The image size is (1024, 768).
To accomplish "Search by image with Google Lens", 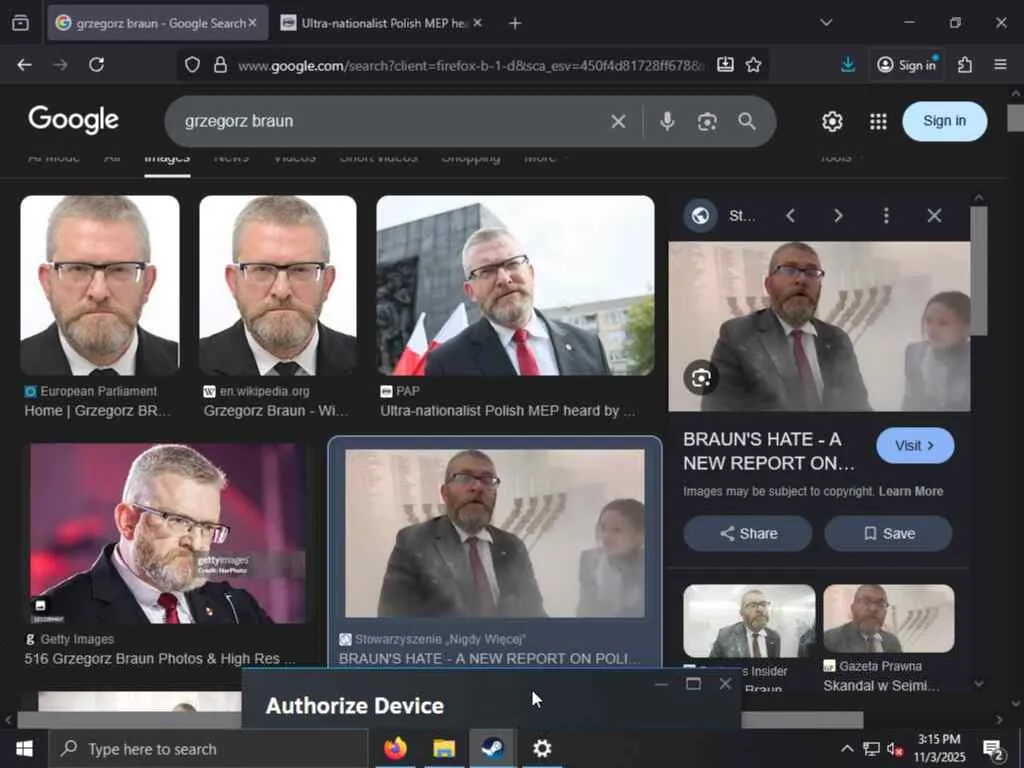I will (707, 121).
